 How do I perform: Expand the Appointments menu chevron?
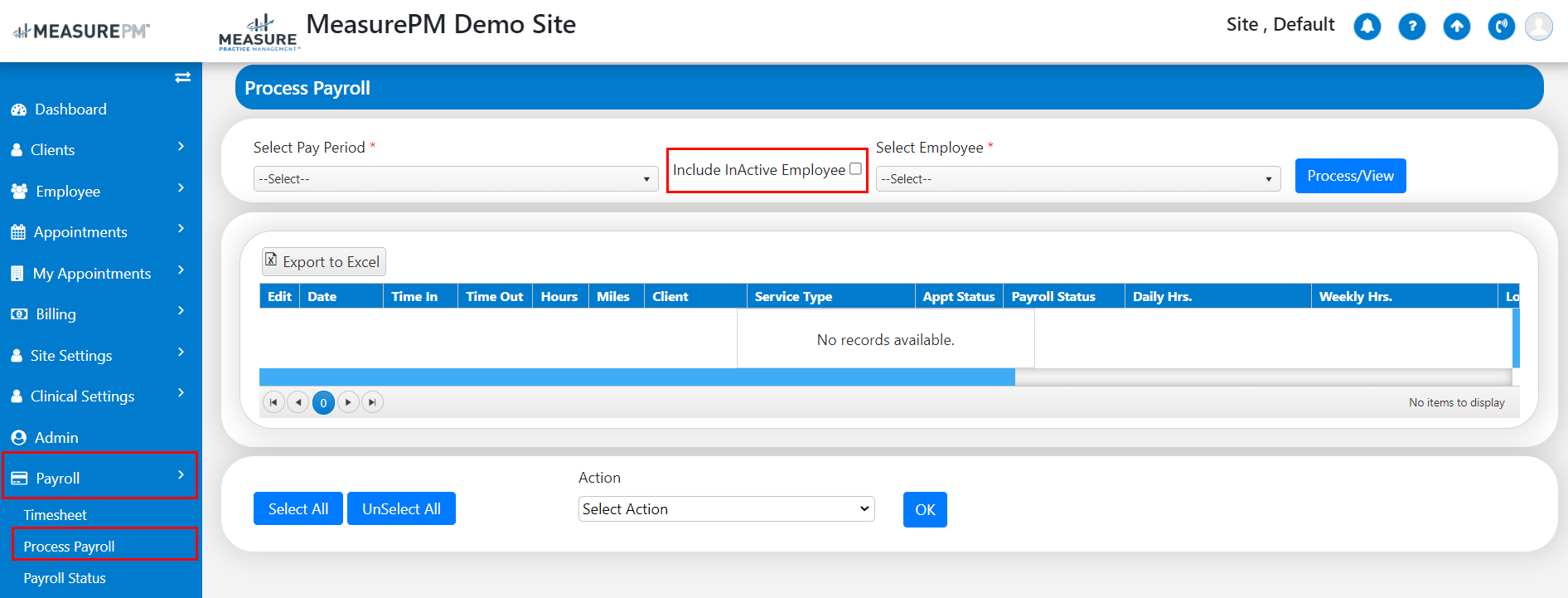[181, 229]
